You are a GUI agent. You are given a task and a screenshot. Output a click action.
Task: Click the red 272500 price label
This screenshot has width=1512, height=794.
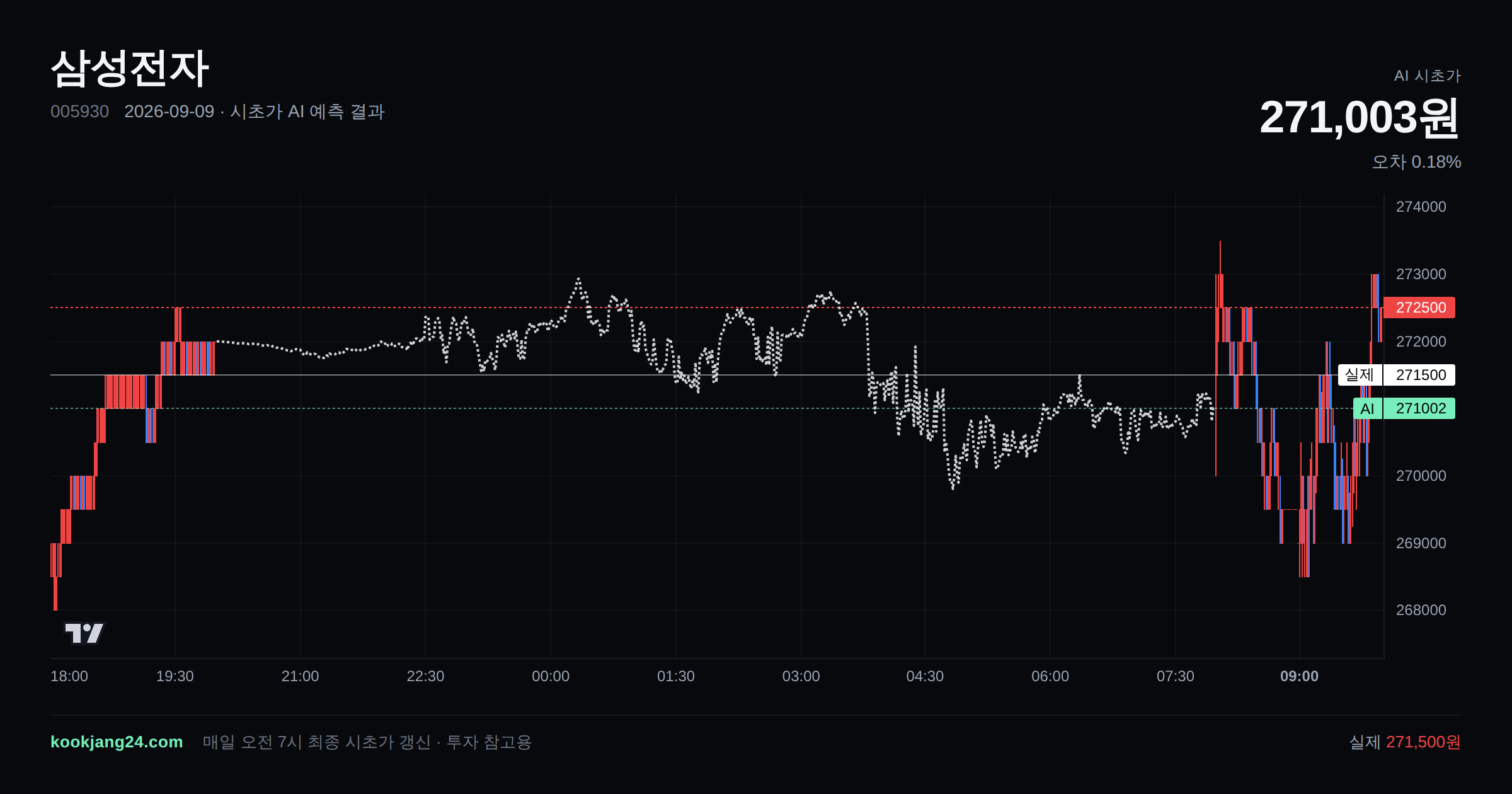(1419, 308)
